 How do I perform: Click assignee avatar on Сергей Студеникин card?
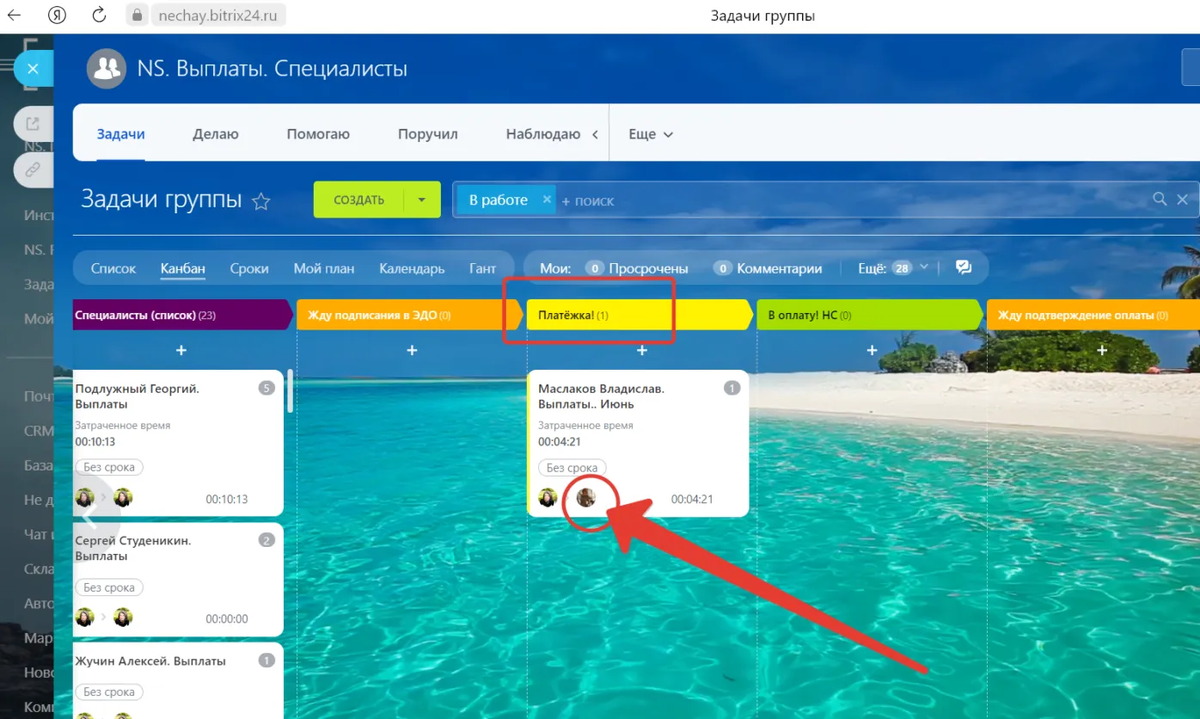(123, 618)
